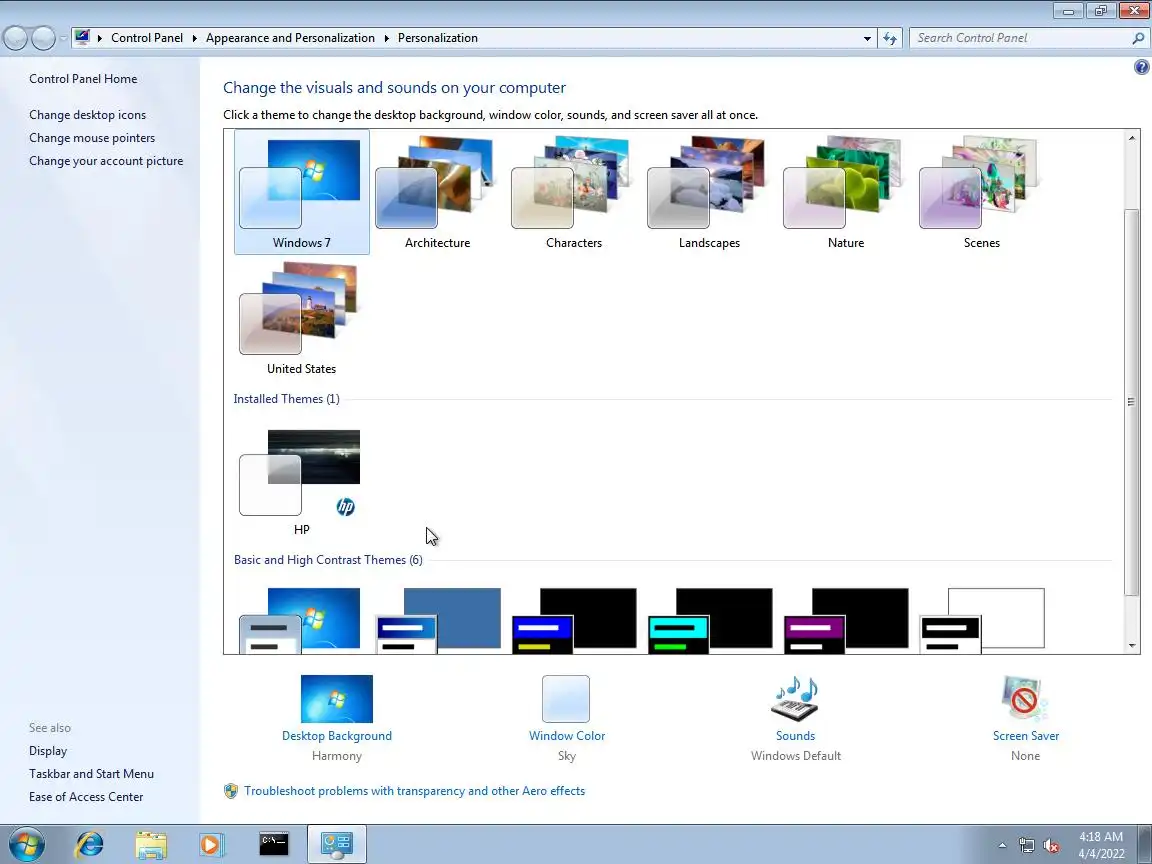The image size is (1152, 864).
Task: Click the Screen Saver link text
Action: [x=1026, y=735]
